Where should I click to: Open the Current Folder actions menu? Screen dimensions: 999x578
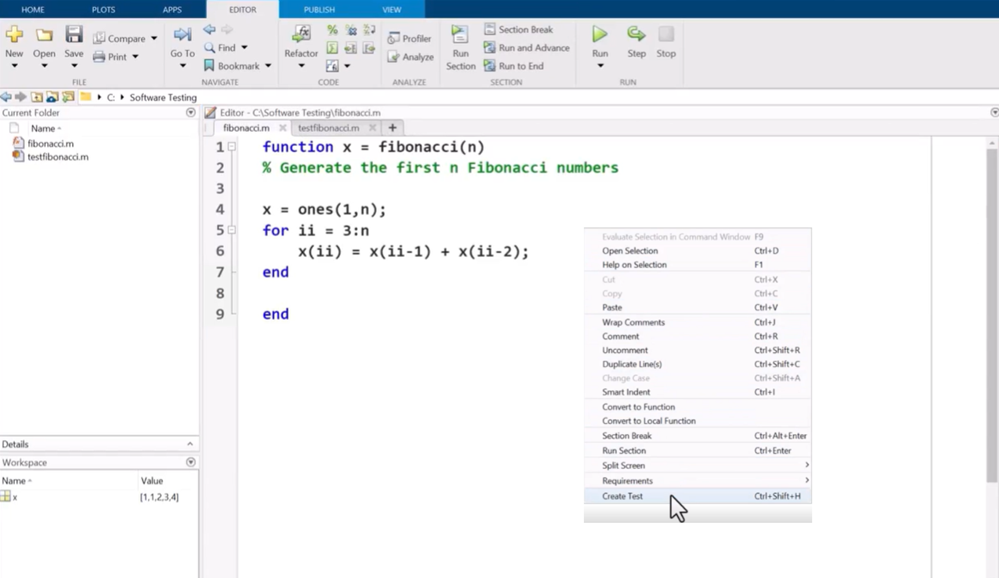(188, 112)
